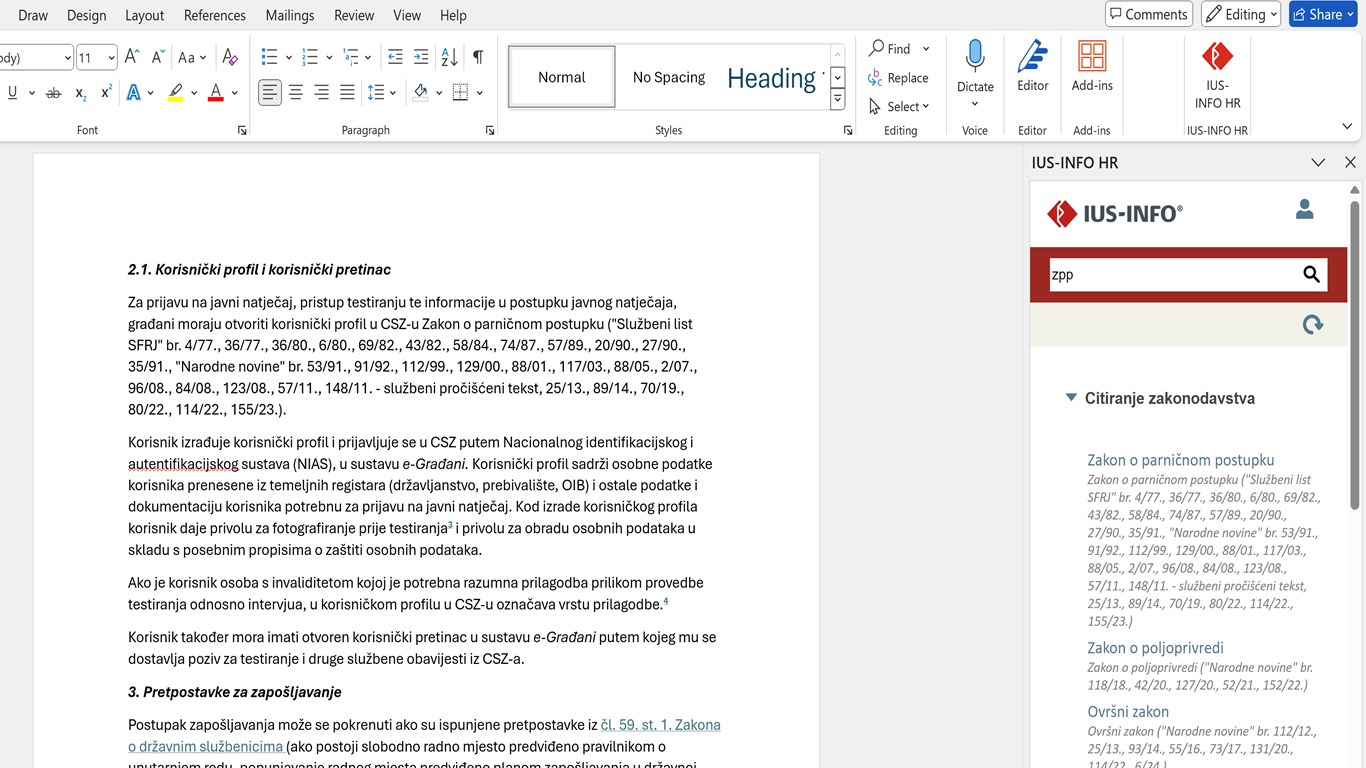Click the search magnifier in IUS-INFO panel
This screenshot has height=768, width=1366.
(1311, 275)
